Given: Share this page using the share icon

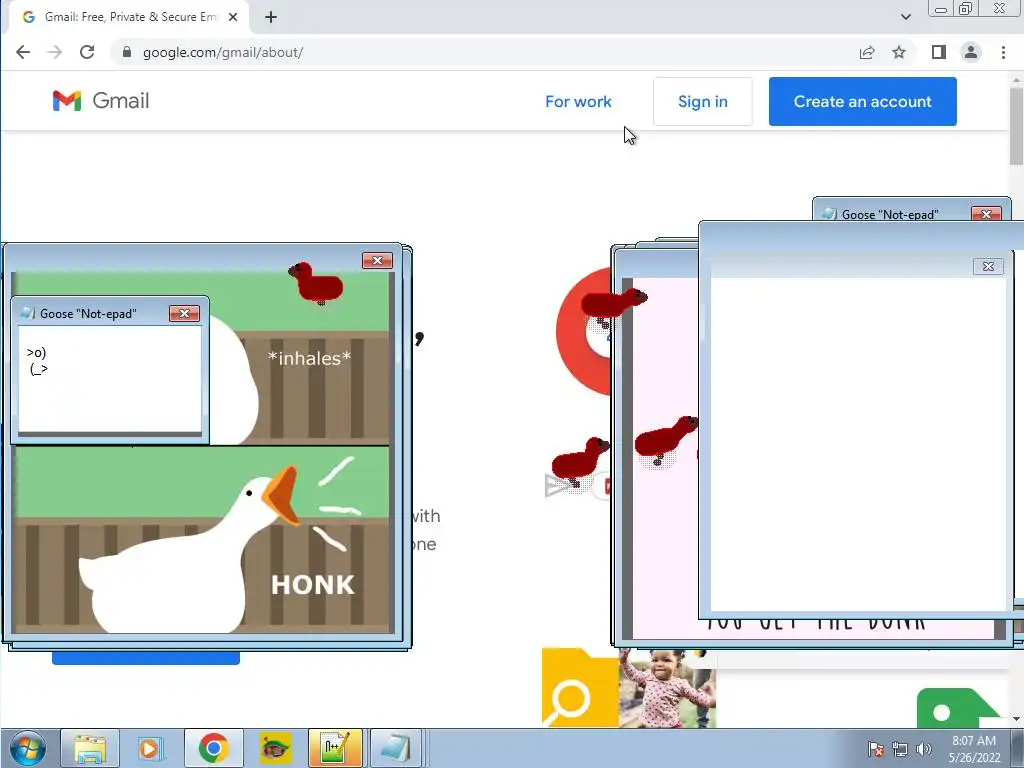Looking at the screenshot, I should [867, 52].
